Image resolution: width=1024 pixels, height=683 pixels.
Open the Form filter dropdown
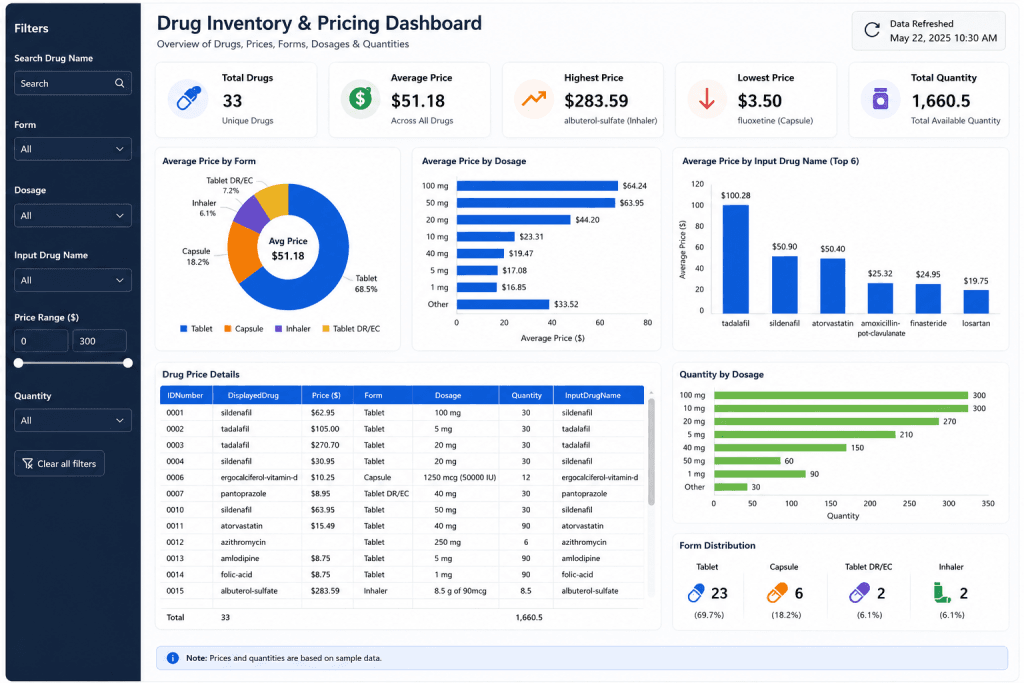tap(72, 150)
